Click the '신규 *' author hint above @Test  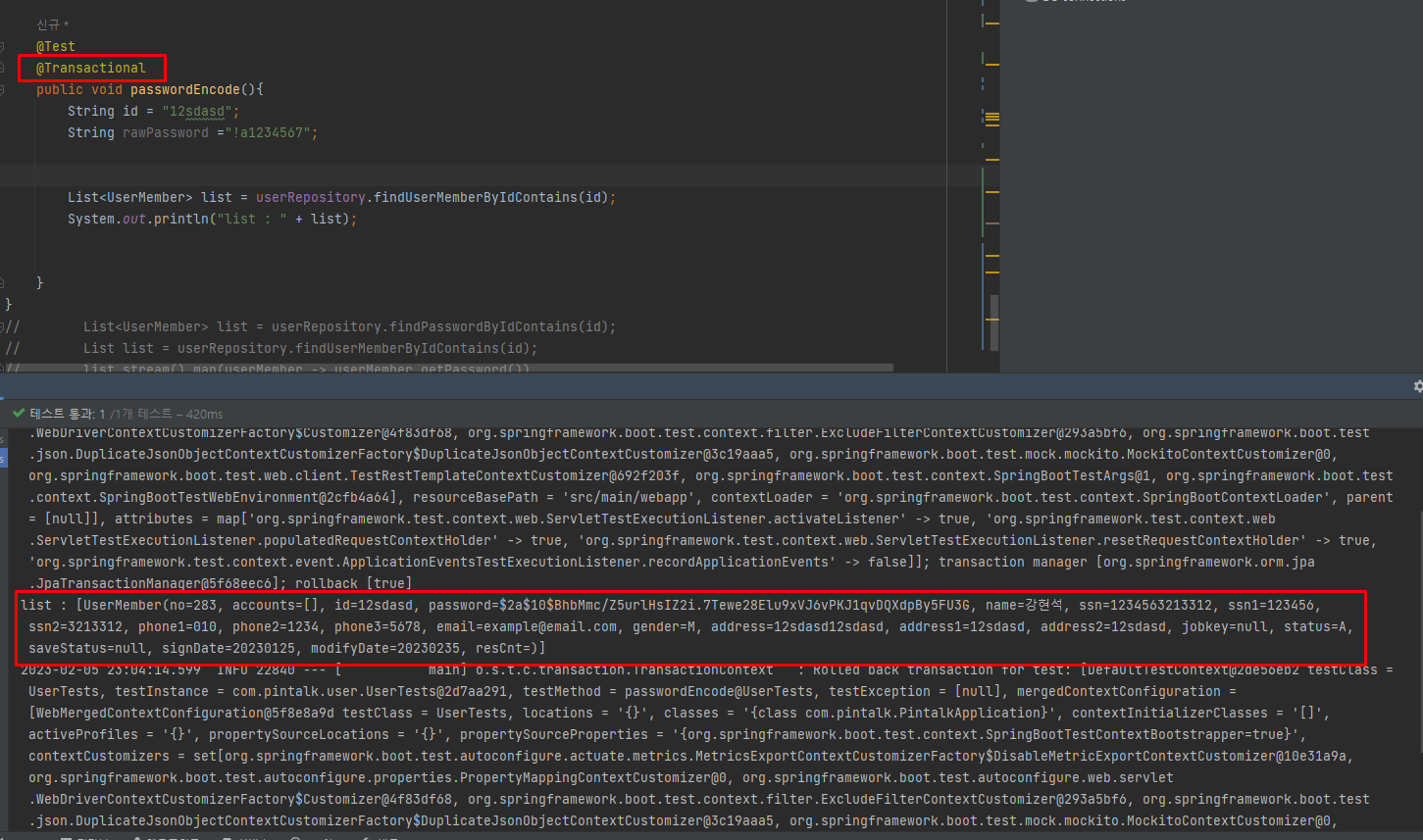point(53,25)
